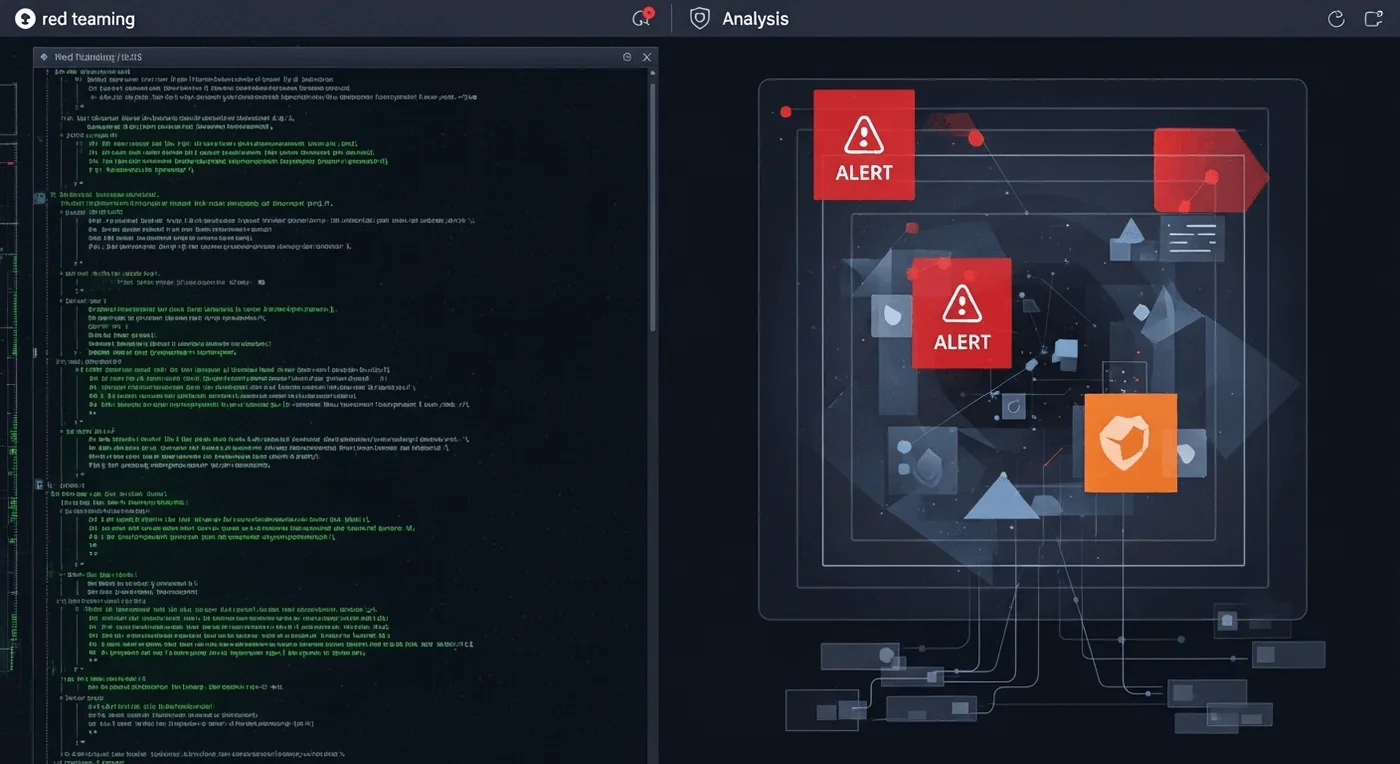
Task: Click the red teaming logo icon
Action: pos(25,19)
